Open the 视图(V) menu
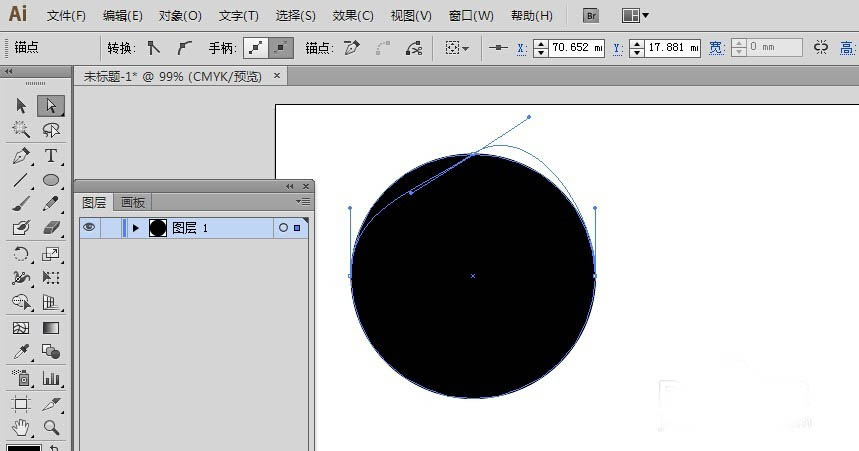The image size is (859, 451). pyautogui.click(x=411, y=16)
